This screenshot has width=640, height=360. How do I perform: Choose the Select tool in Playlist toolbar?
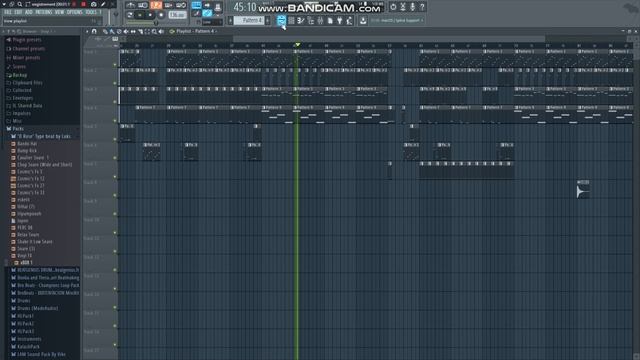[147, 31]
